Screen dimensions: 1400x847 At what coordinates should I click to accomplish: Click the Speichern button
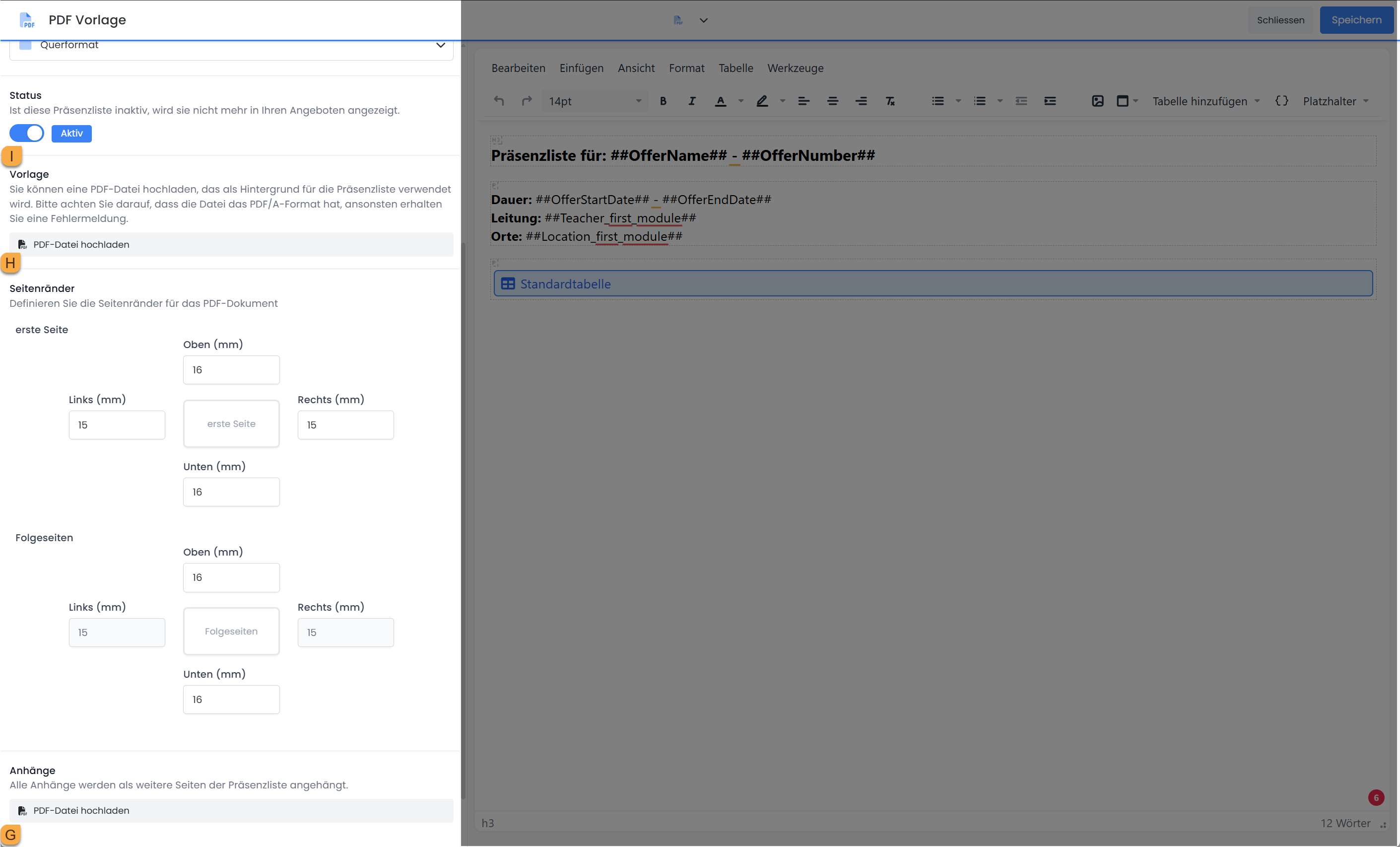[1356, 20]
